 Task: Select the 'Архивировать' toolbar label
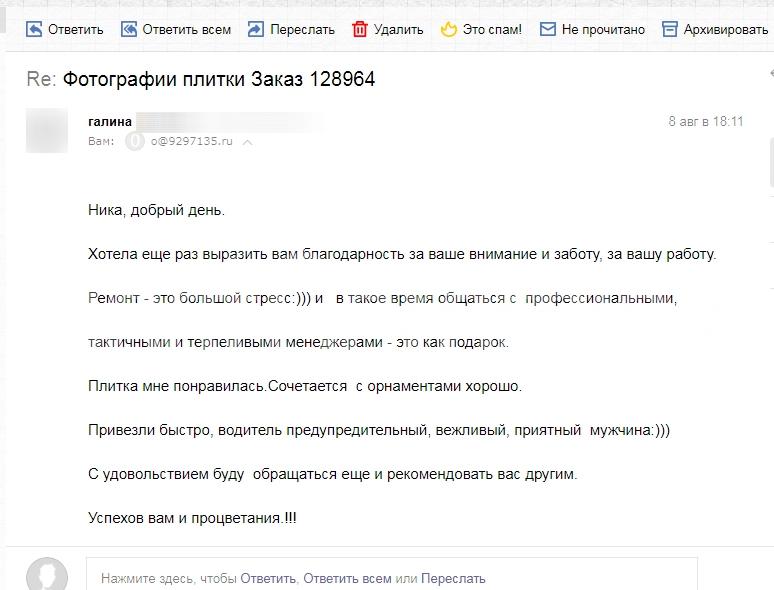pyautogui.click(x=726, y=30)
